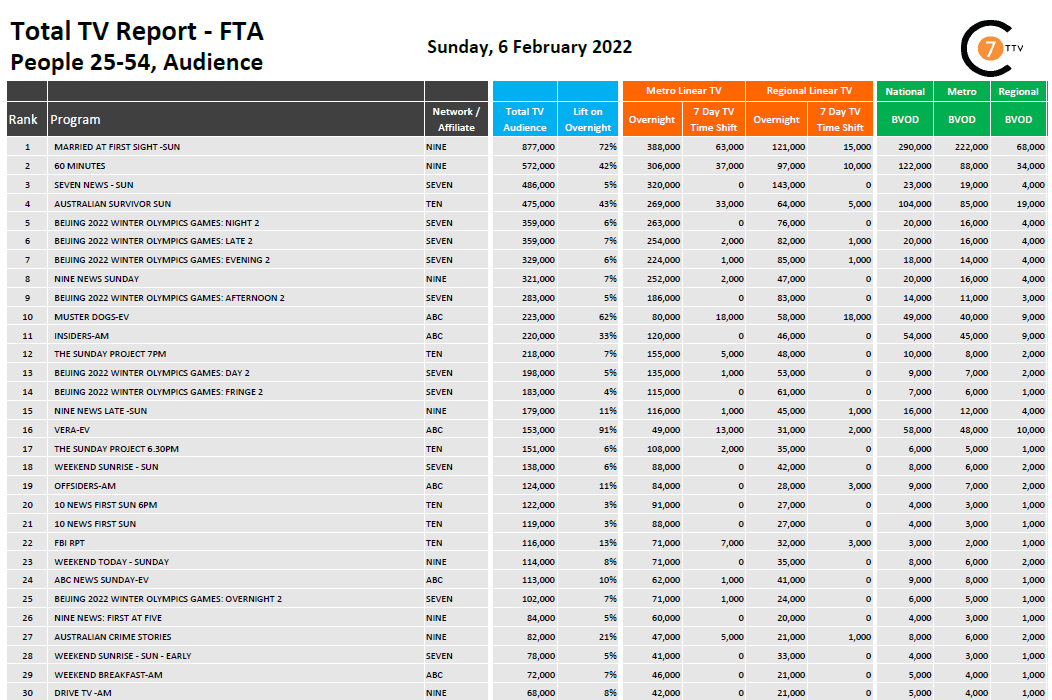Select the Program column header
Image resolution: width=1052 pixels, height=700 pixels.
coord(76,119)
